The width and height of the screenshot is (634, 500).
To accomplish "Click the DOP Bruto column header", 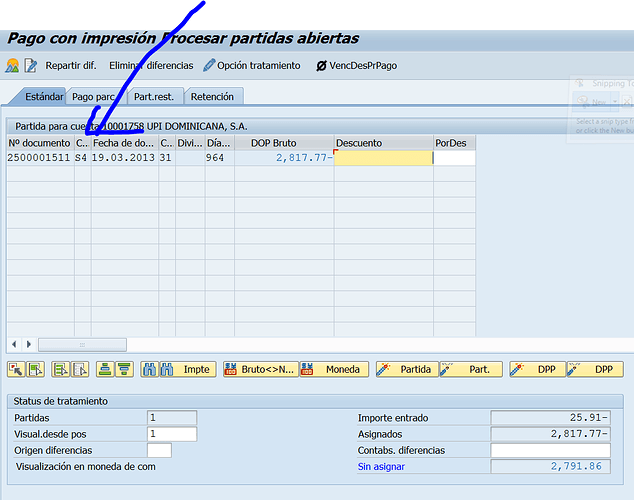I will tap(284, 143).
